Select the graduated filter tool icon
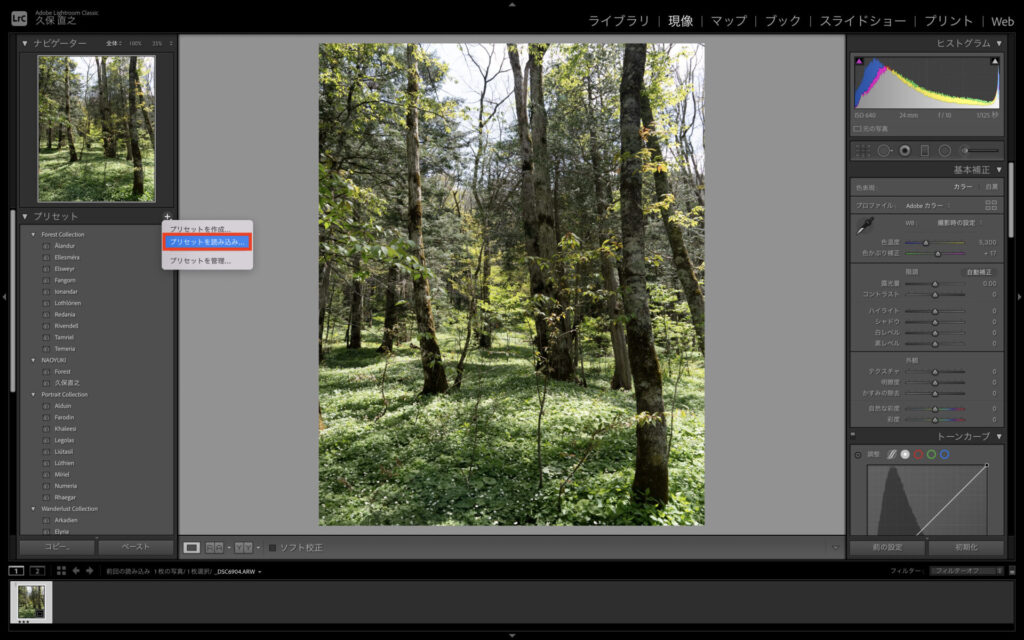Viewport: 1024px width, 640px height. click(925, 151)
